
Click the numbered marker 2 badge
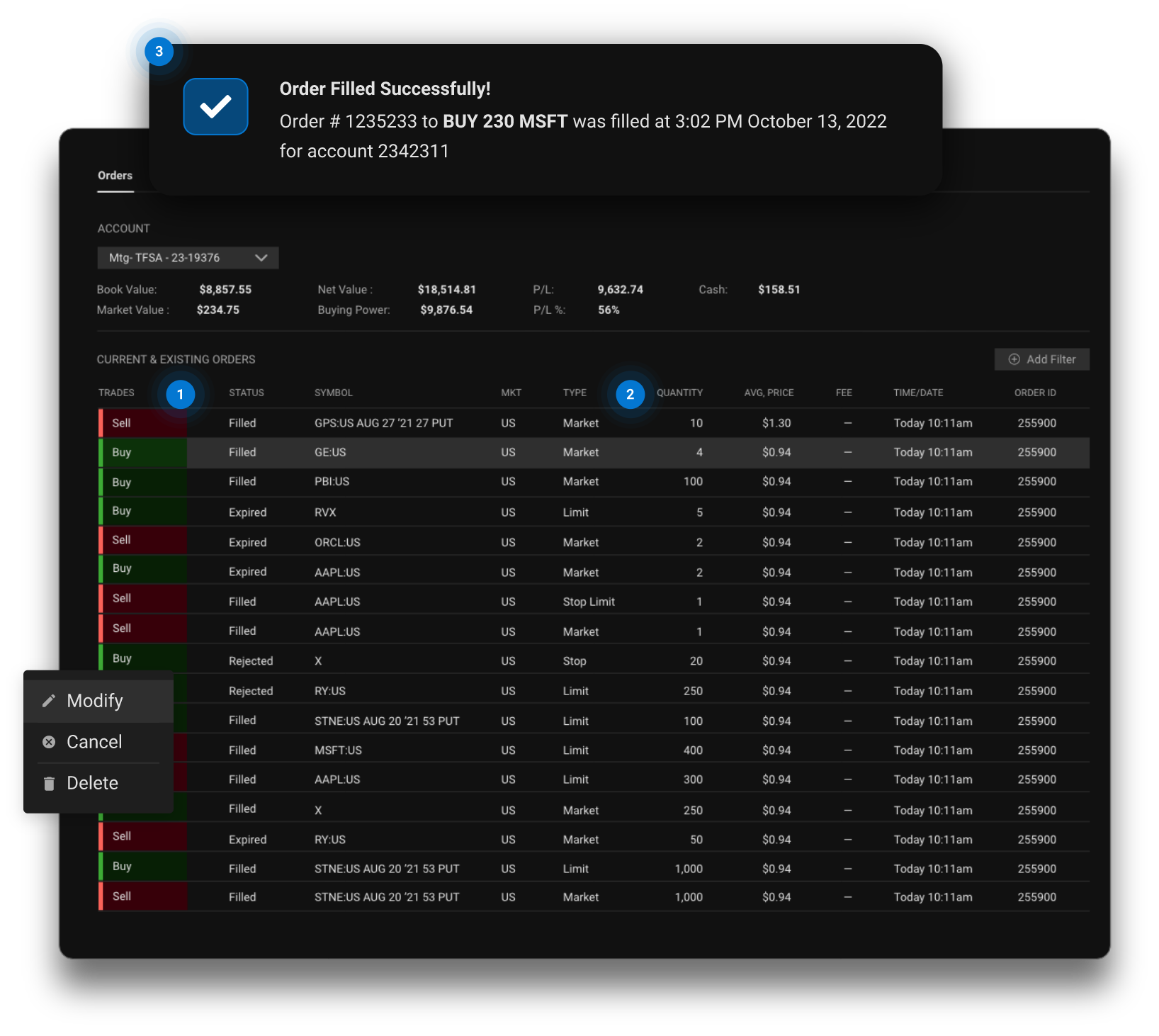click(630, 395)
